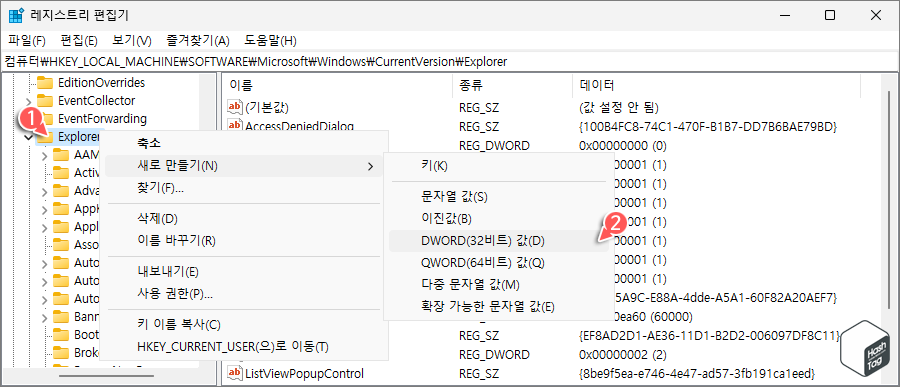Viewport: 900px width, 387px height.
Task: Open the 보기(V) menu
Action: [x=131, y=41]
